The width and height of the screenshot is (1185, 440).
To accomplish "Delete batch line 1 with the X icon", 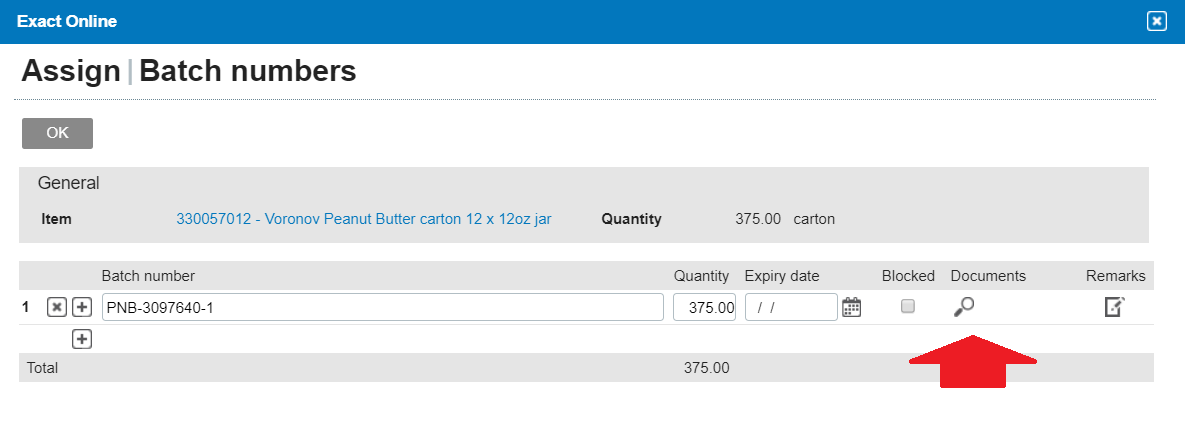I will point(57,308).
